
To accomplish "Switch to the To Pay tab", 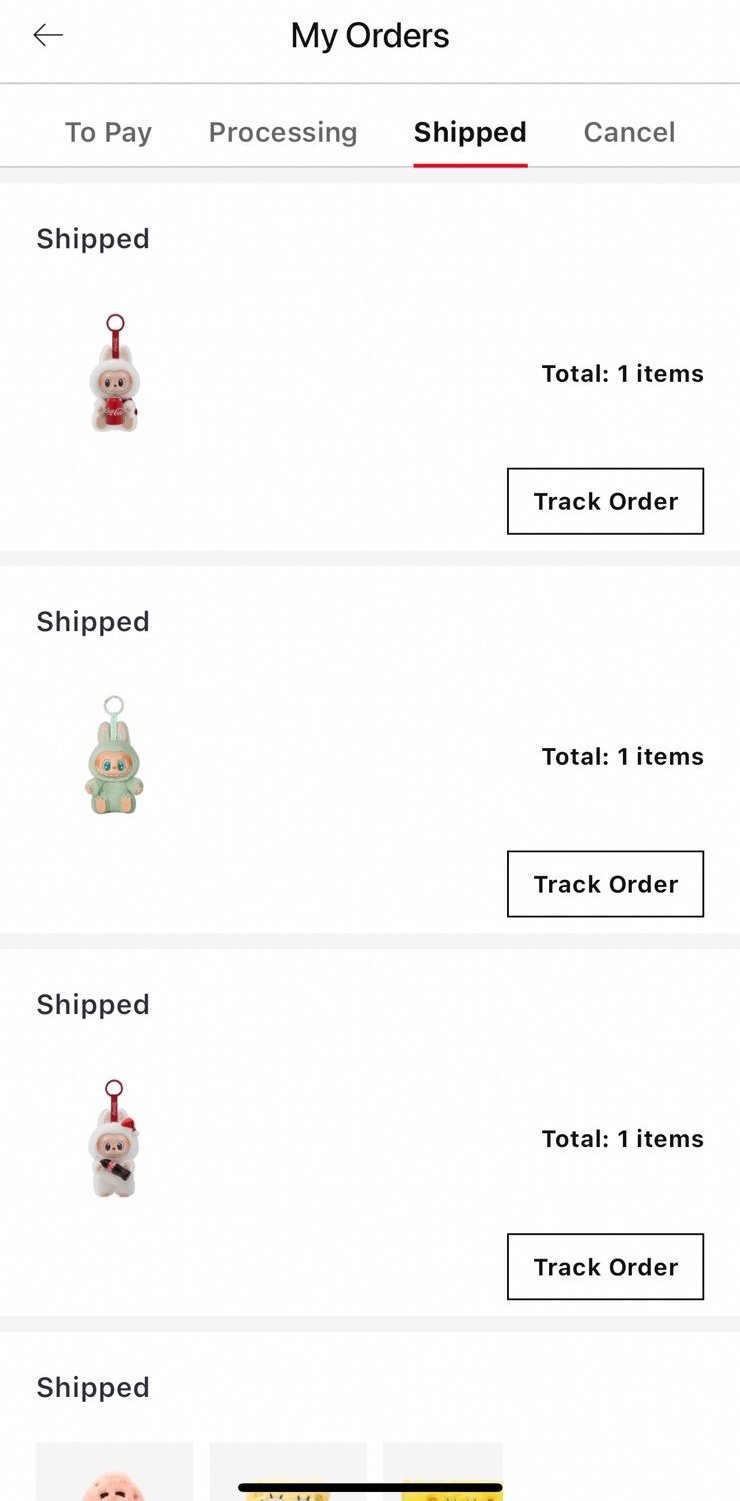I will [x=108, y=132].
